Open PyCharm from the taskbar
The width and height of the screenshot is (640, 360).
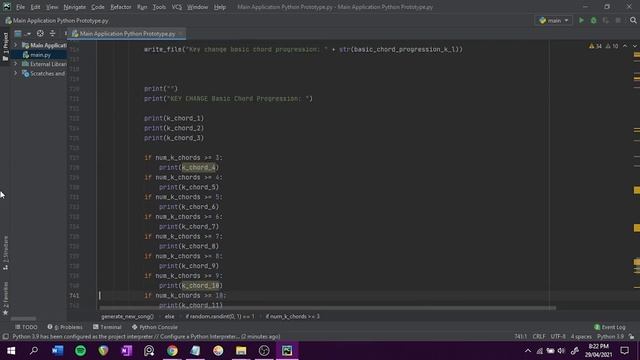pyautogui.click(x=287, y=351)
